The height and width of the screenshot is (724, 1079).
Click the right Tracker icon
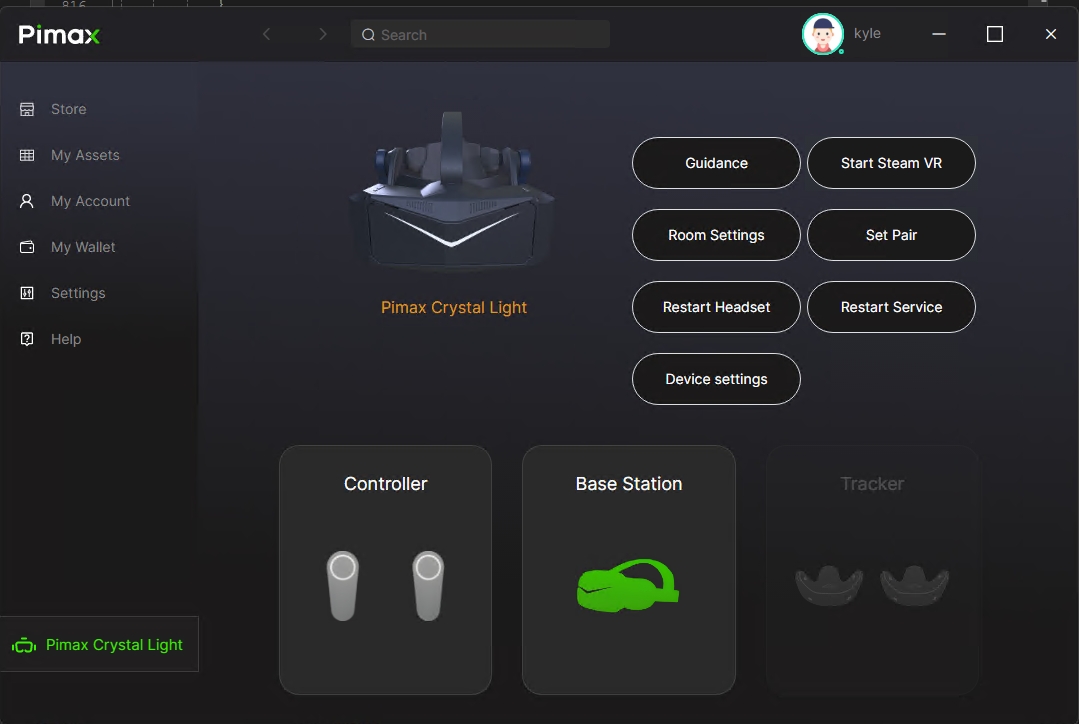915,586
